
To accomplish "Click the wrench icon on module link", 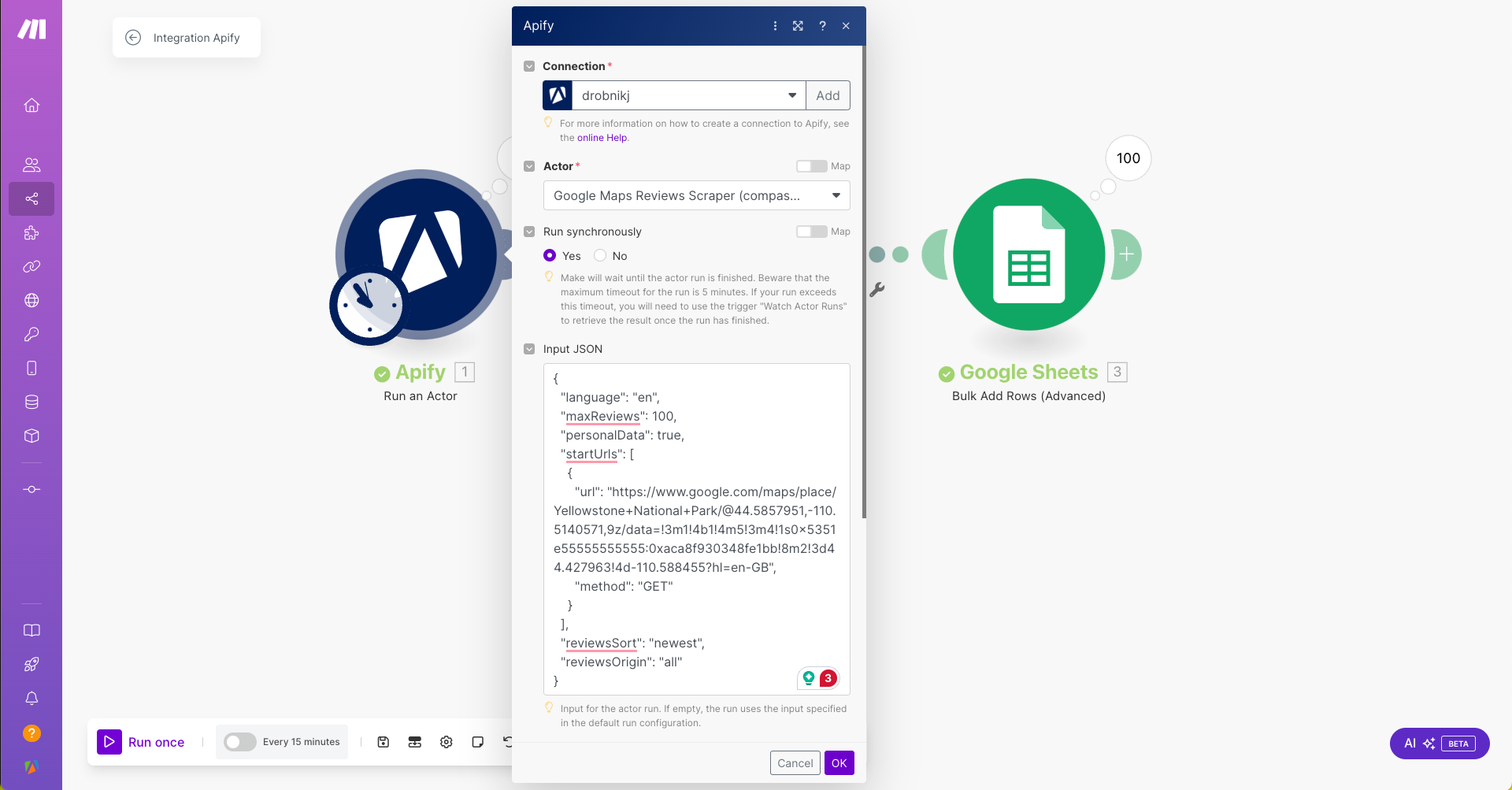I will [877, 290].
